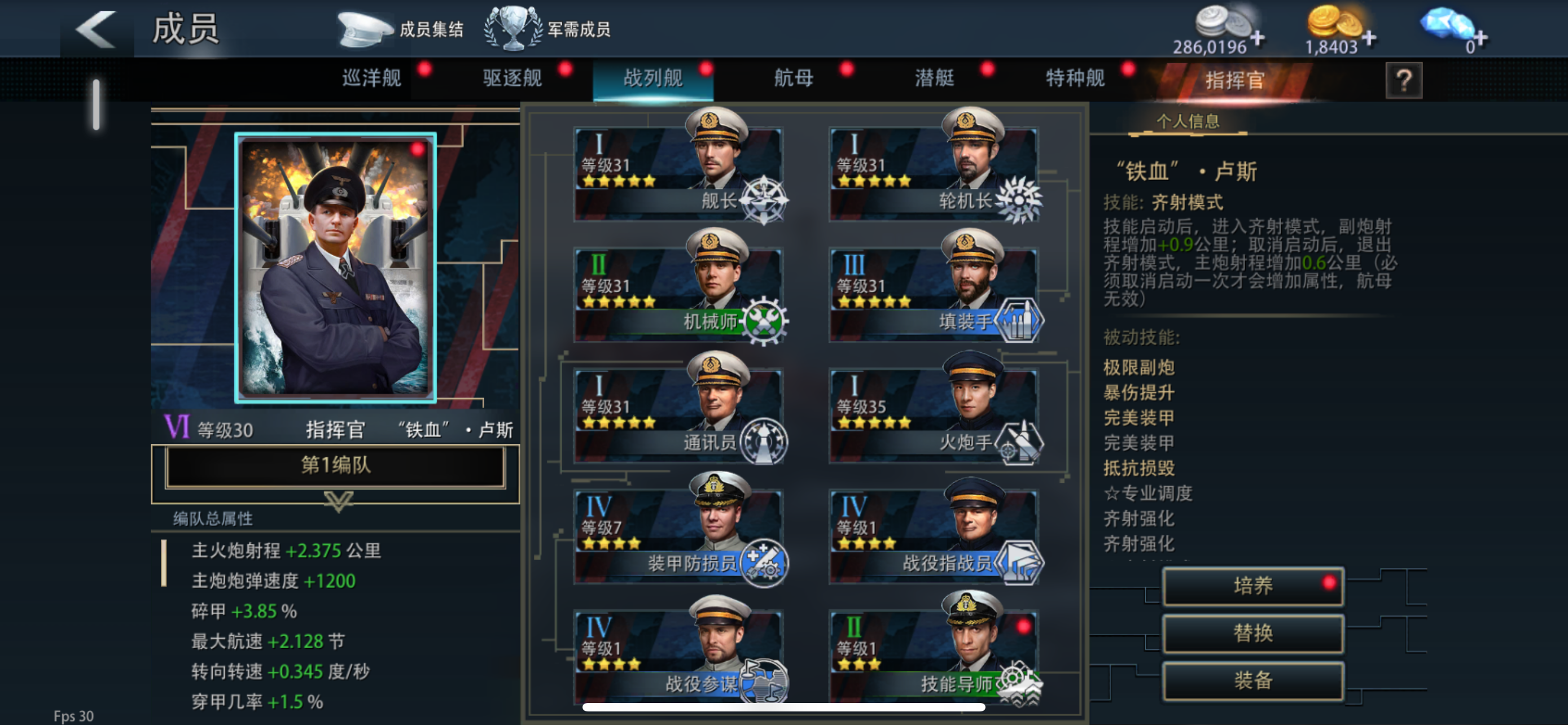
Task: Open 军需成员 trophy icon
Action: [x=513, y=29]
